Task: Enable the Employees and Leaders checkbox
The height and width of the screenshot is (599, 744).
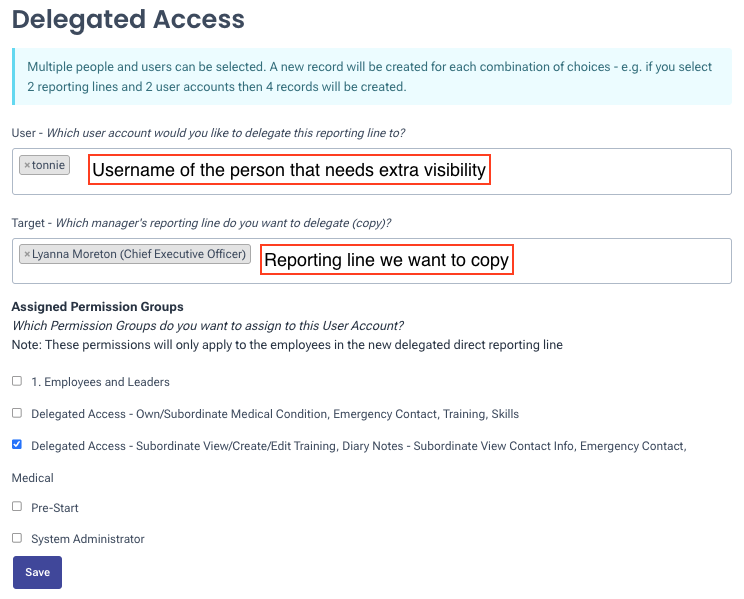Action: point(17,381)
